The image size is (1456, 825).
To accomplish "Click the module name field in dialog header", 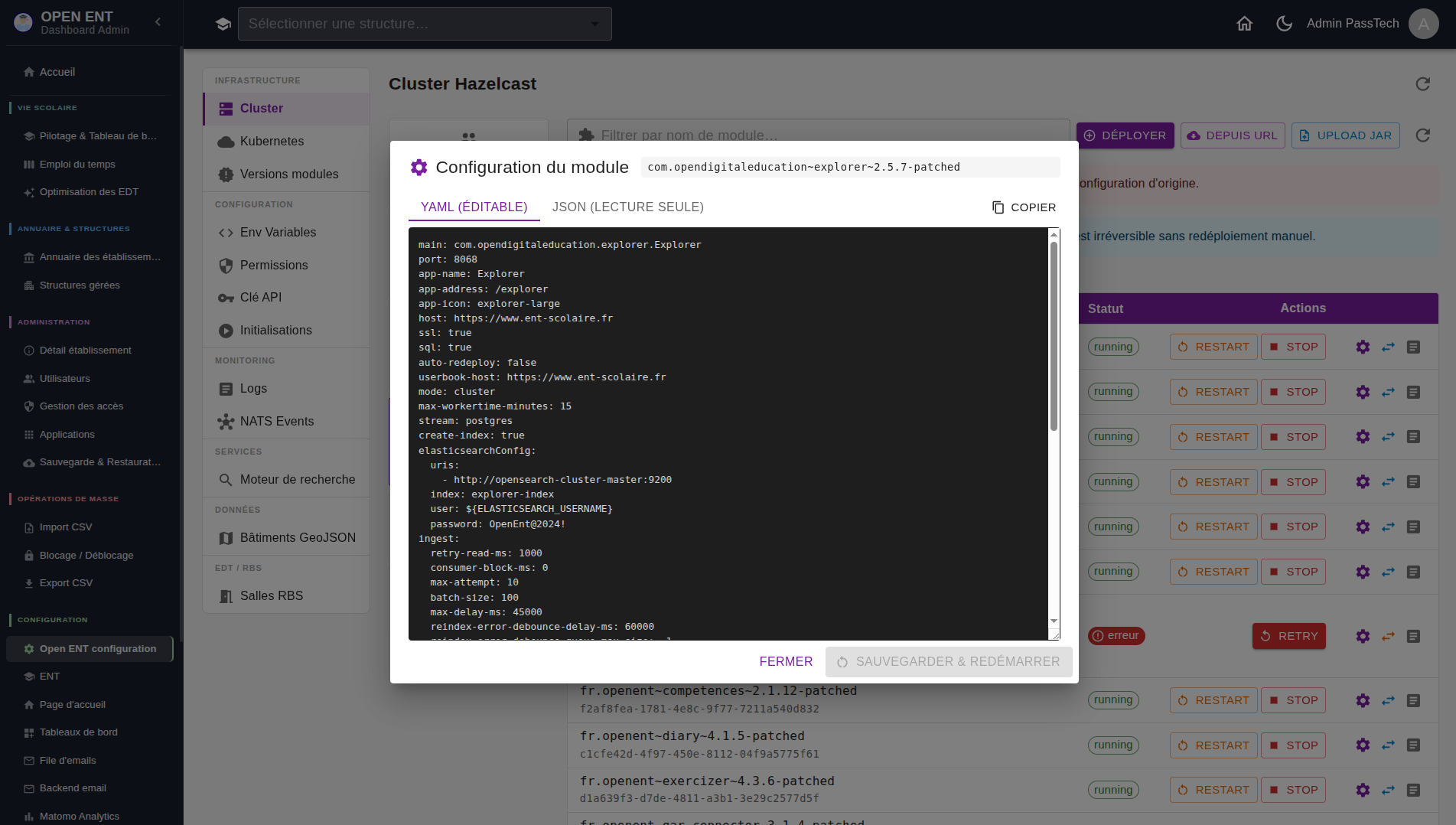I will (851, 167).
